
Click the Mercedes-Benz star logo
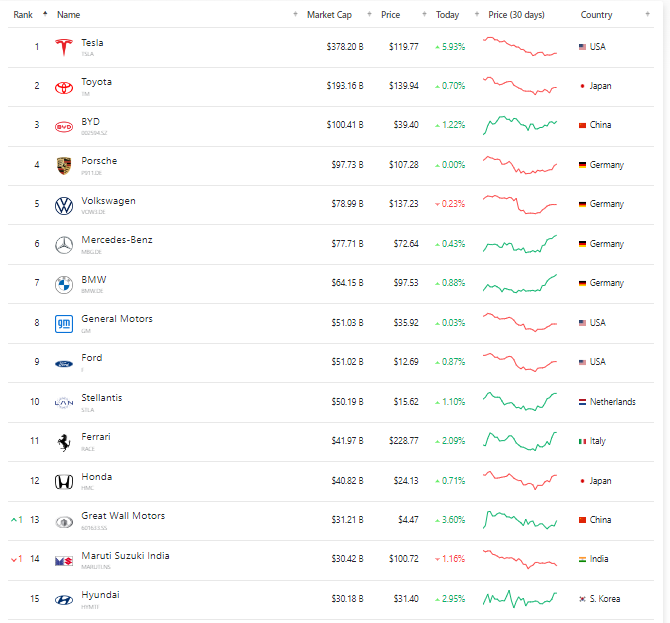click(64, 245)
